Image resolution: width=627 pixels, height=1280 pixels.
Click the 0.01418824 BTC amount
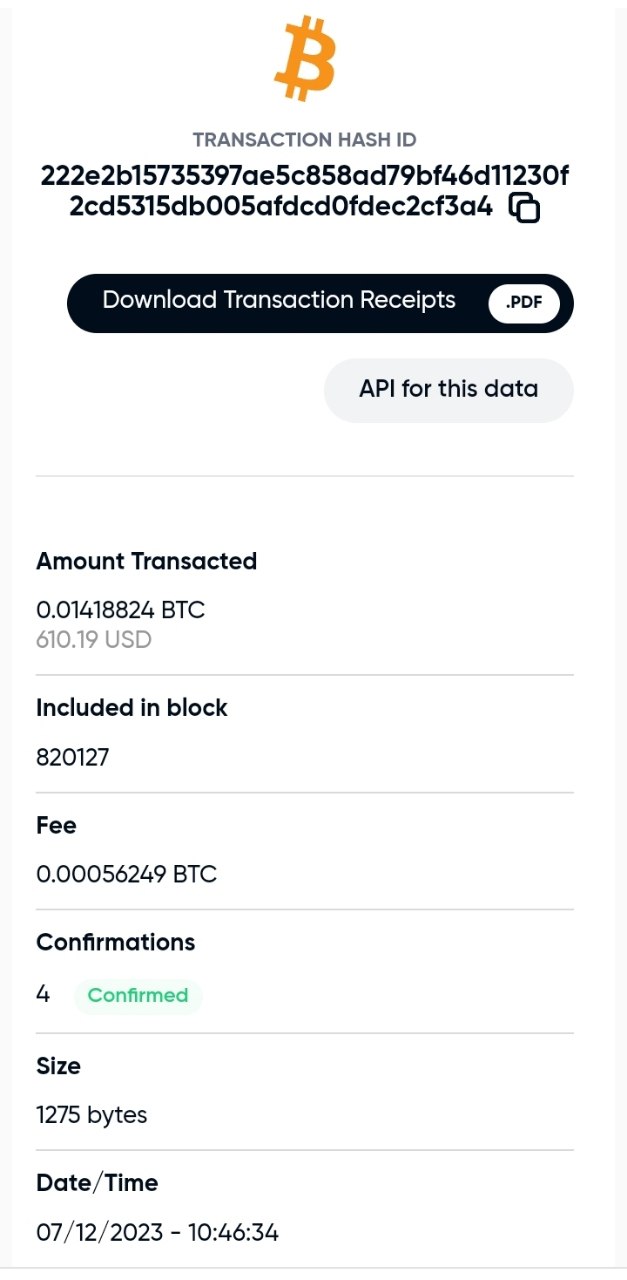pos(121,610)
